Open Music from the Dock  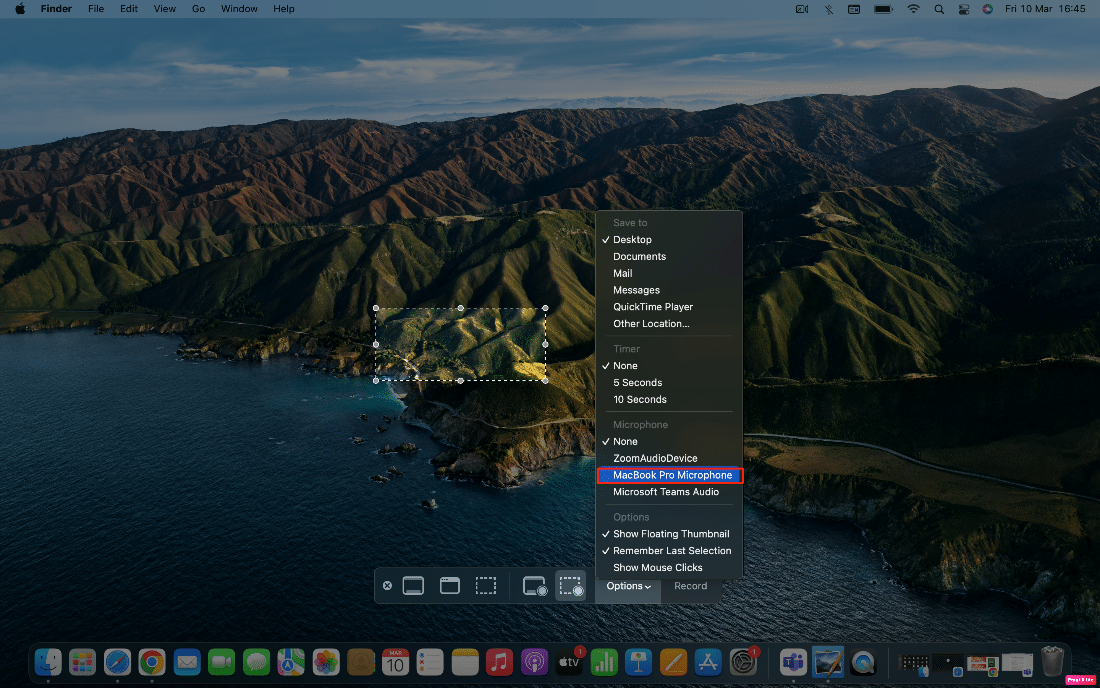[x=499, y=661]
